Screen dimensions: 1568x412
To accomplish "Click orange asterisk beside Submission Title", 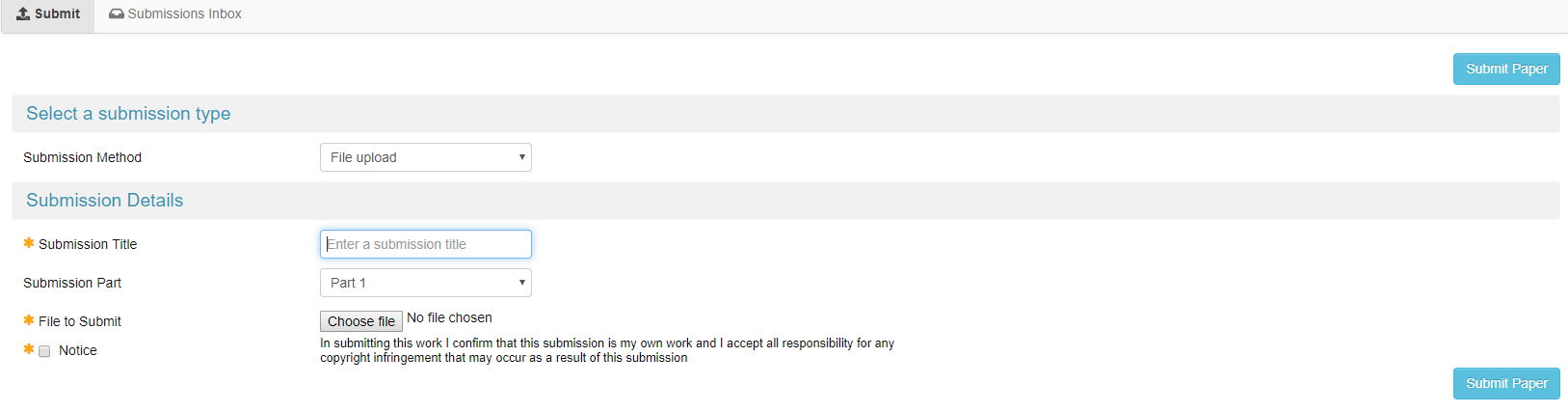I will pyautogui.click(x=29, y=243).
